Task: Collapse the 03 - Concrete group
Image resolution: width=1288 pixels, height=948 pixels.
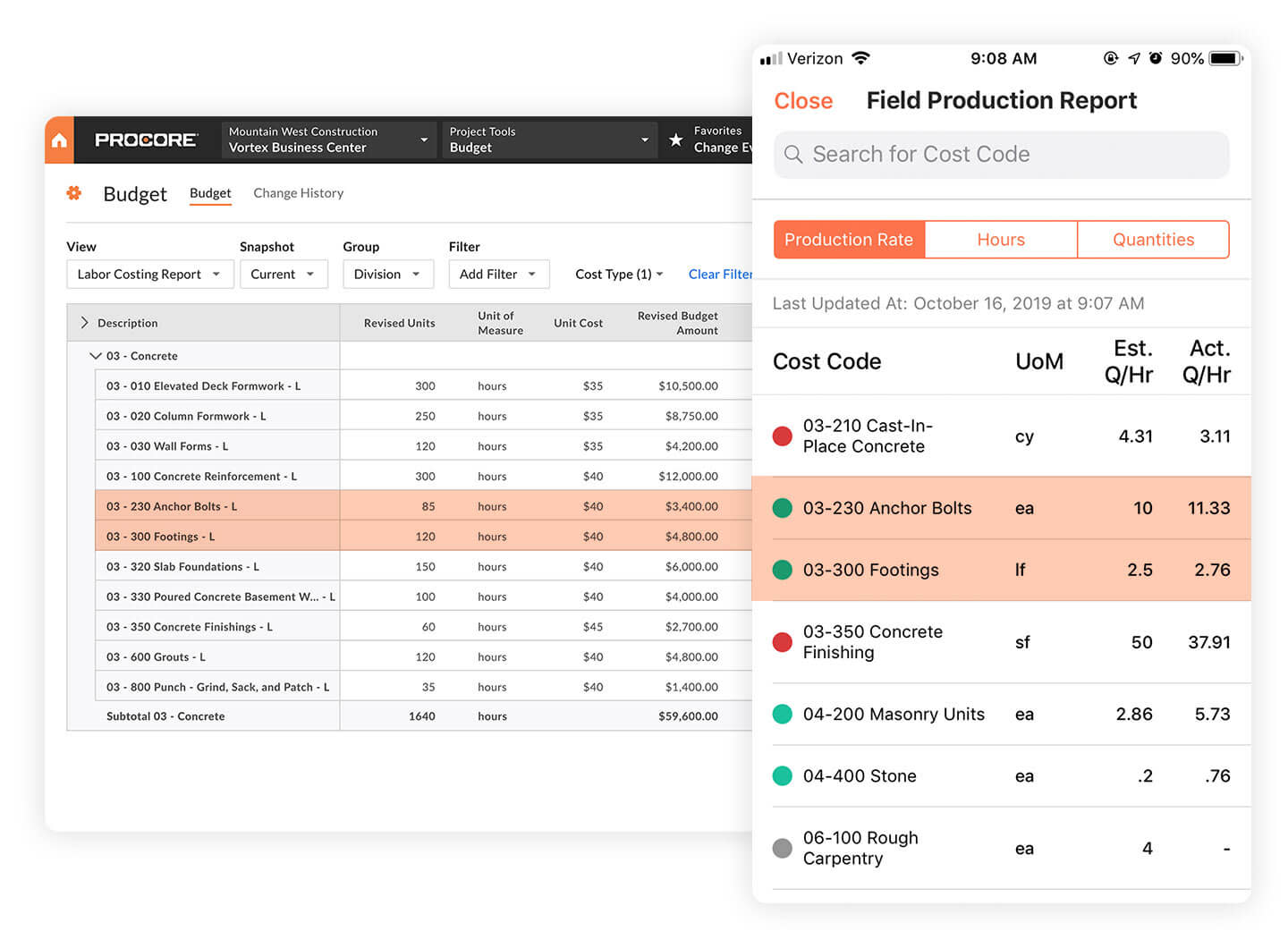Action: click(x=96, y=356)
